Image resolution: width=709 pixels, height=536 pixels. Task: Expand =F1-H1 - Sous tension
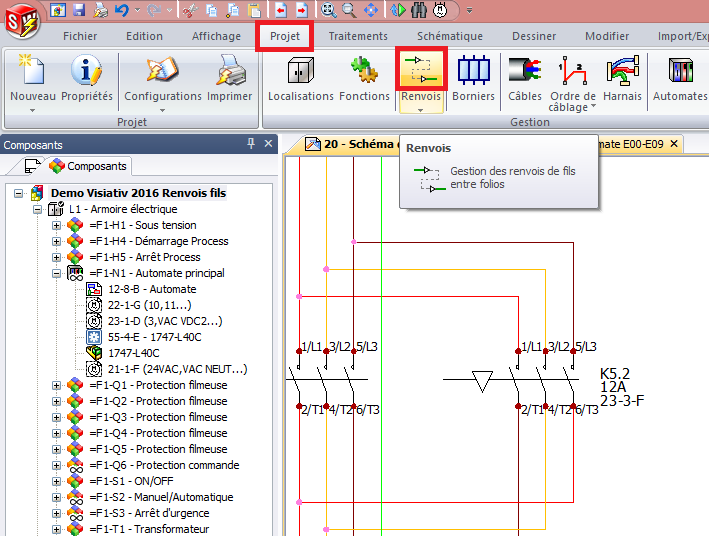click(56, 225)
